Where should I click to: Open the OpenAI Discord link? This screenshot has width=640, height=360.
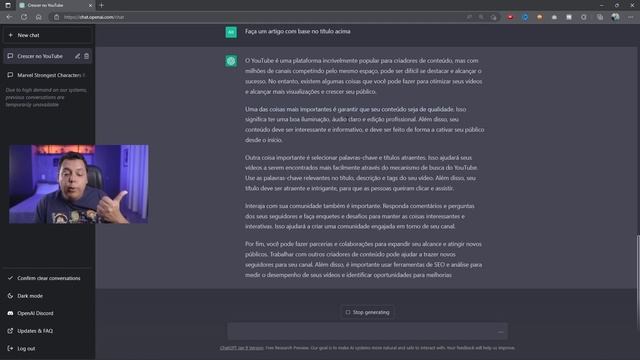click(47, 313)
